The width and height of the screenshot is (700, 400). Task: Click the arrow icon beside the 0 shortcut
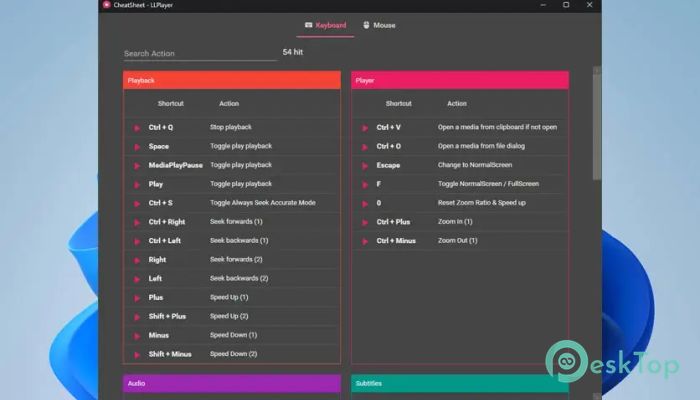365,204
